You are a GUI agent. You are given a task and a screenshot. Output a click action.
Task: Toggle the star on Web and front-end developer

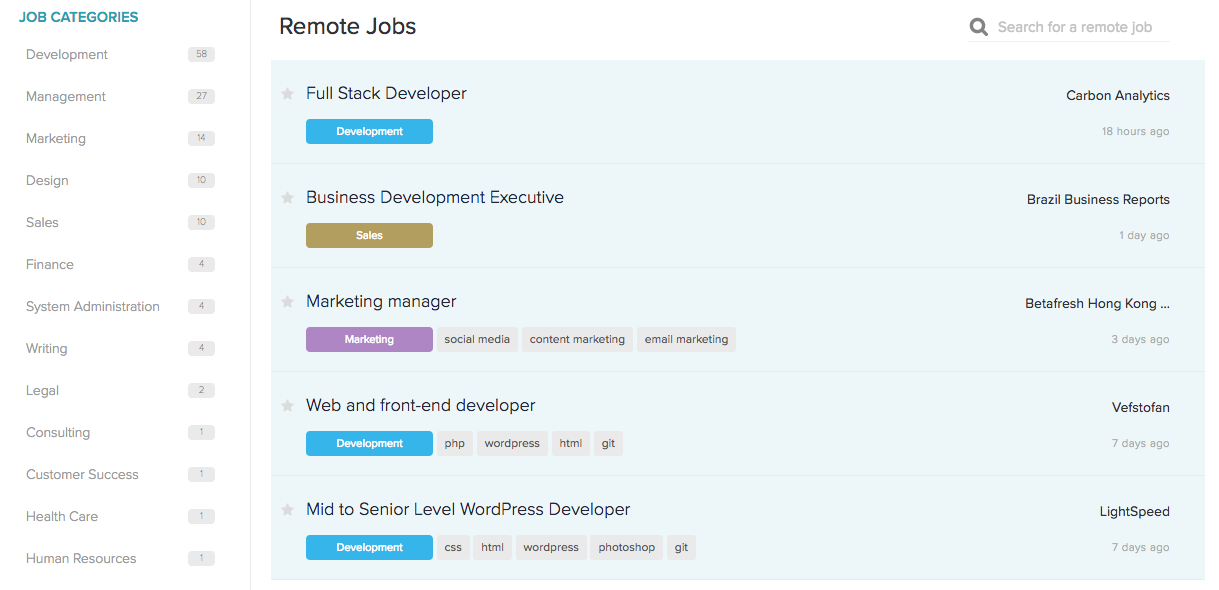[x=288, y=405]
